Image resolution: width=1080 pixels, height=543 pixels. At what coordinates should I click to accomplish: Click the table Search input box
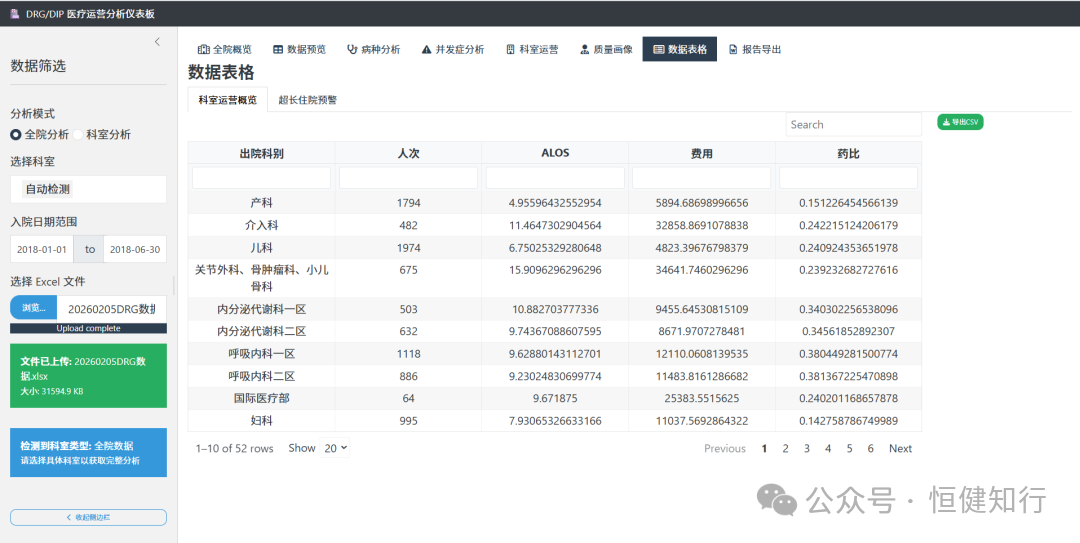[x=853, y=125]
